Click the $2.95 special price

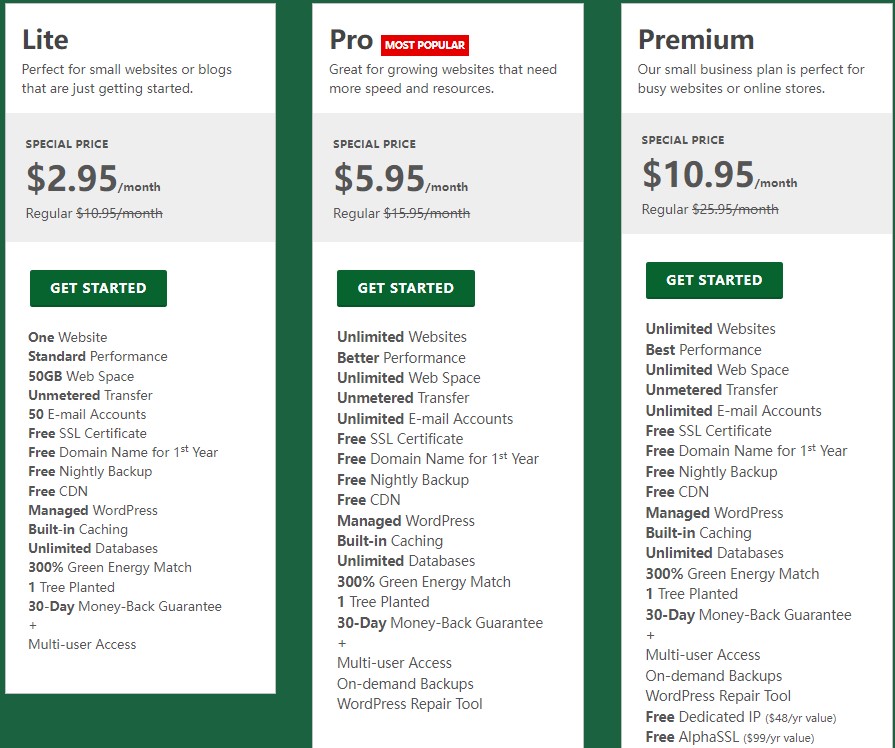[72, 178]
